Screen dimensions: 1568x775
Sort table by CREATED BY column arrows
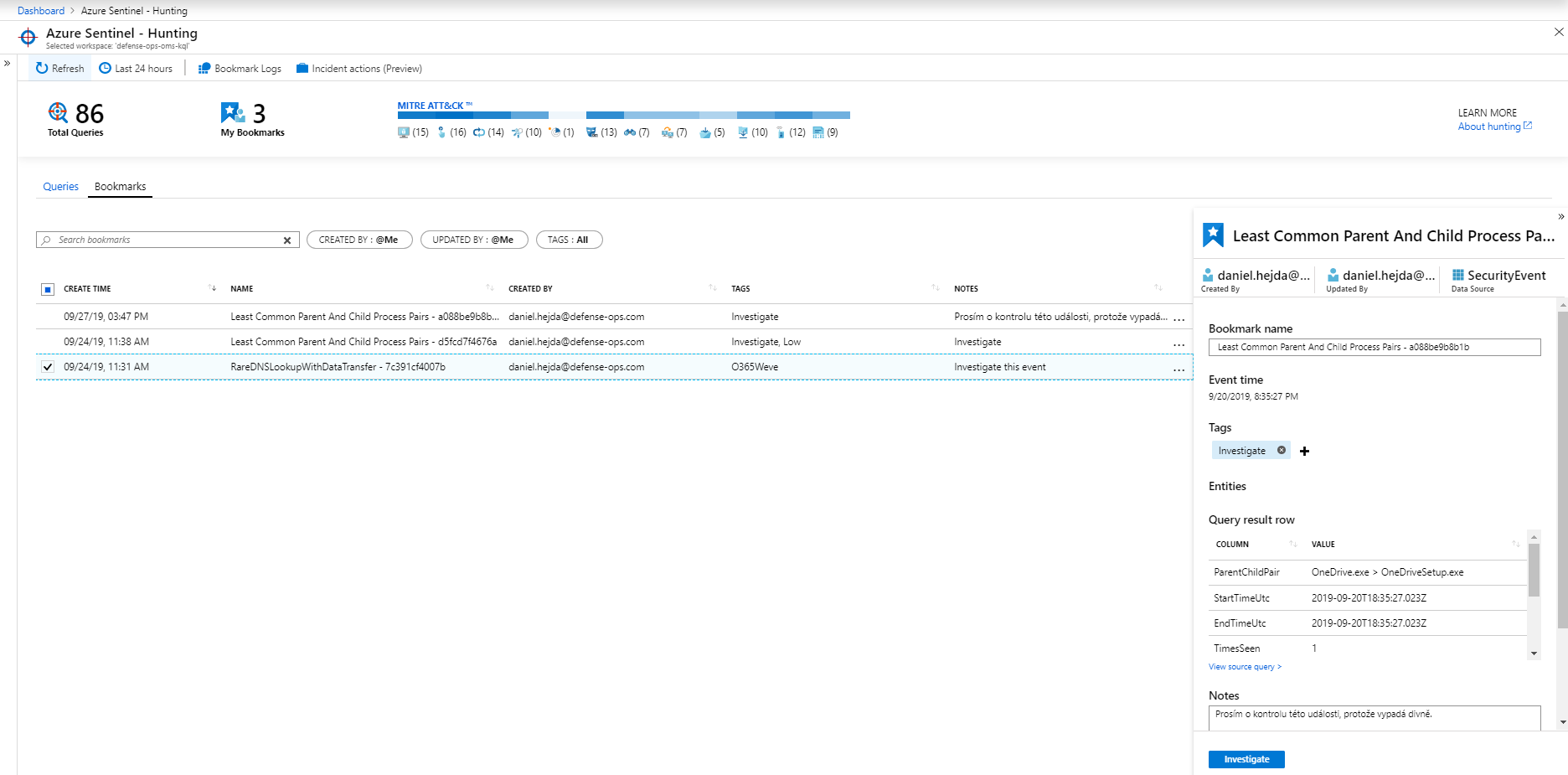[x=713, y=288]
